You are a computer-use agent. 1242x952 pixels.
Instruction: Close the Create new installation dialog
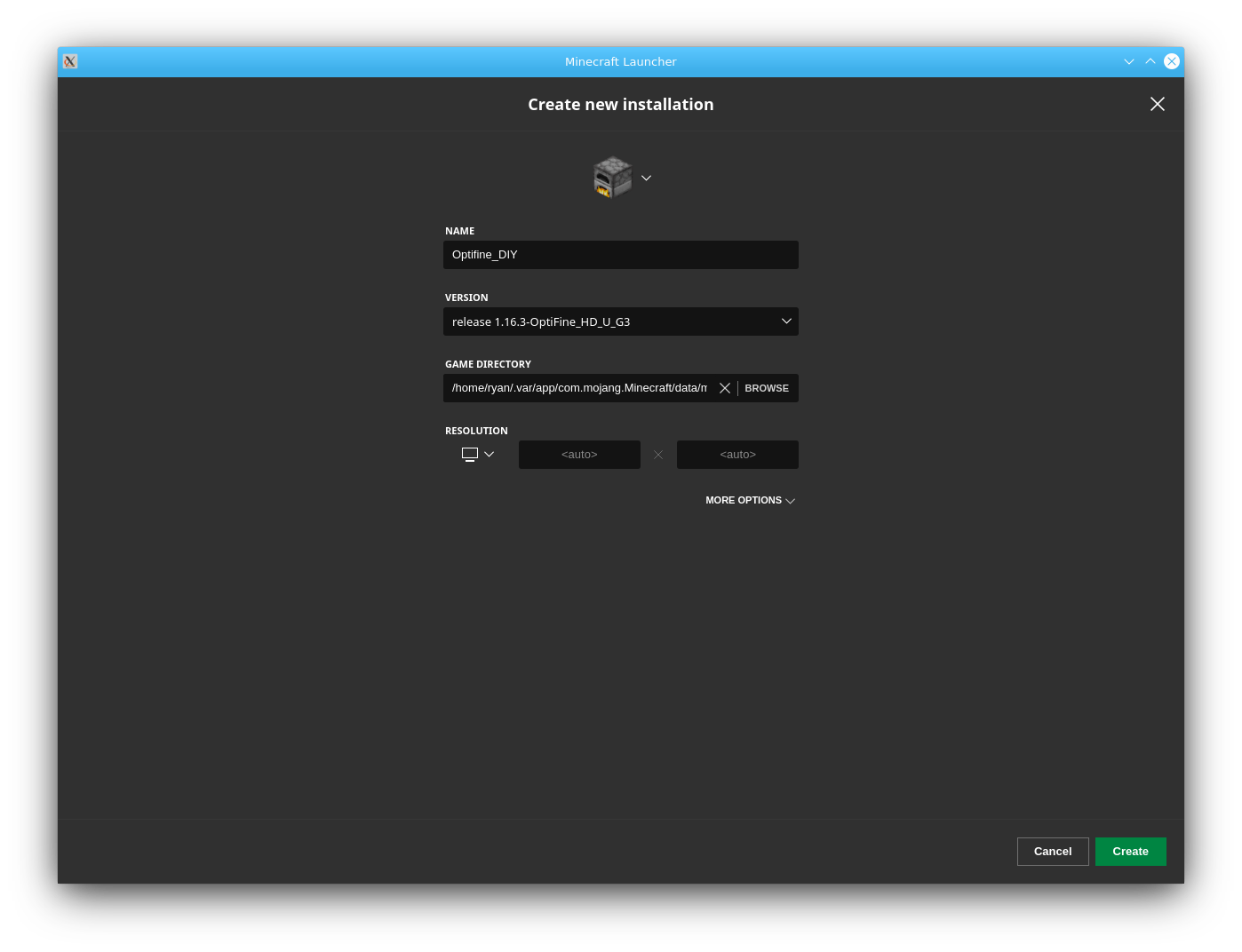click(x=1157, y=104)
